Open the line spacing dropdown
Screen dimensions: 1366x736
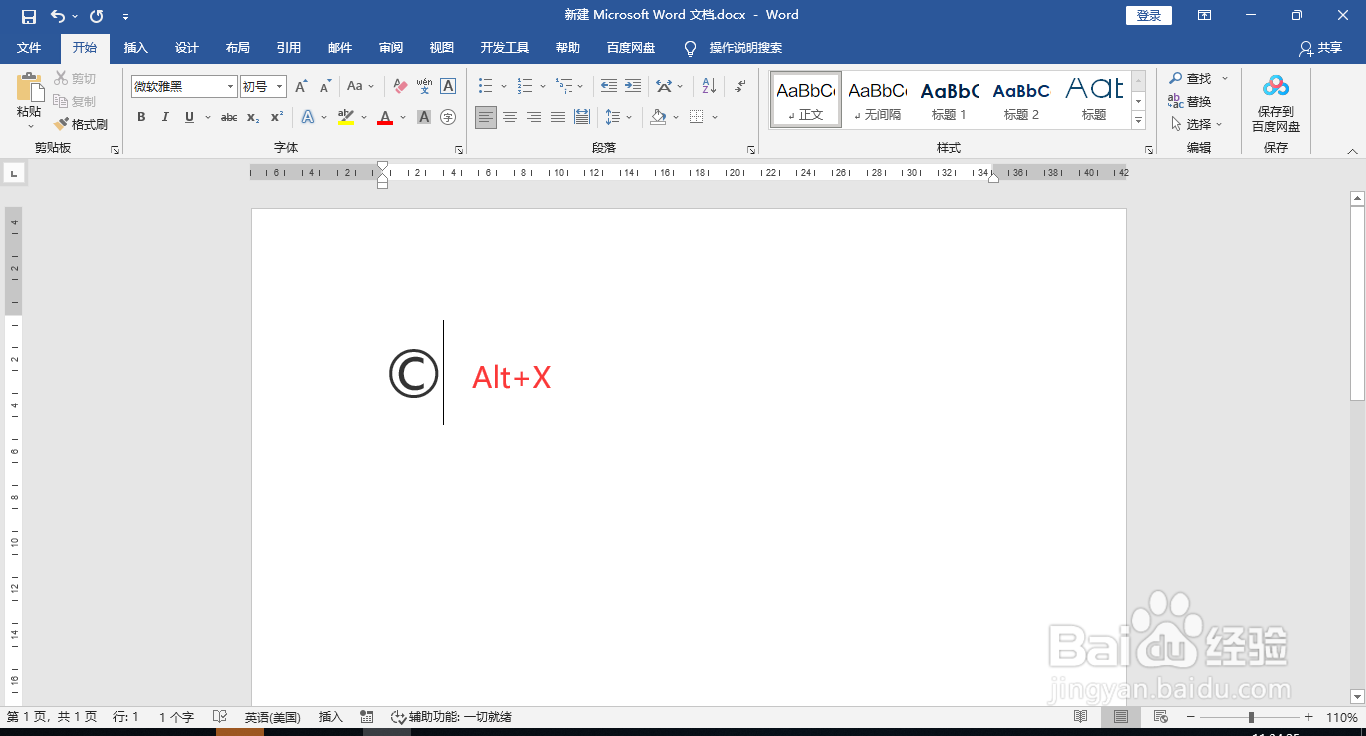618,118
